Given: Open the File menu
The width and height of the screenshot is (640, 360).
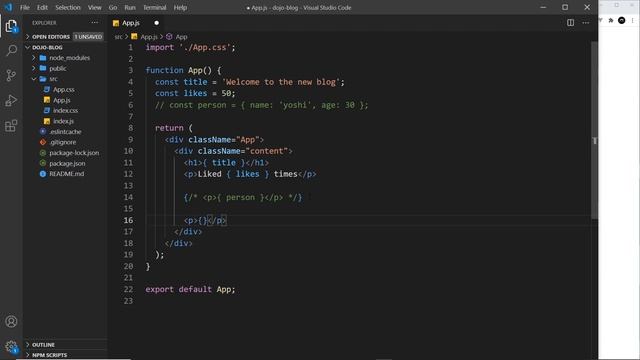Looking at the screenshot, I should [x=24, y=7].
